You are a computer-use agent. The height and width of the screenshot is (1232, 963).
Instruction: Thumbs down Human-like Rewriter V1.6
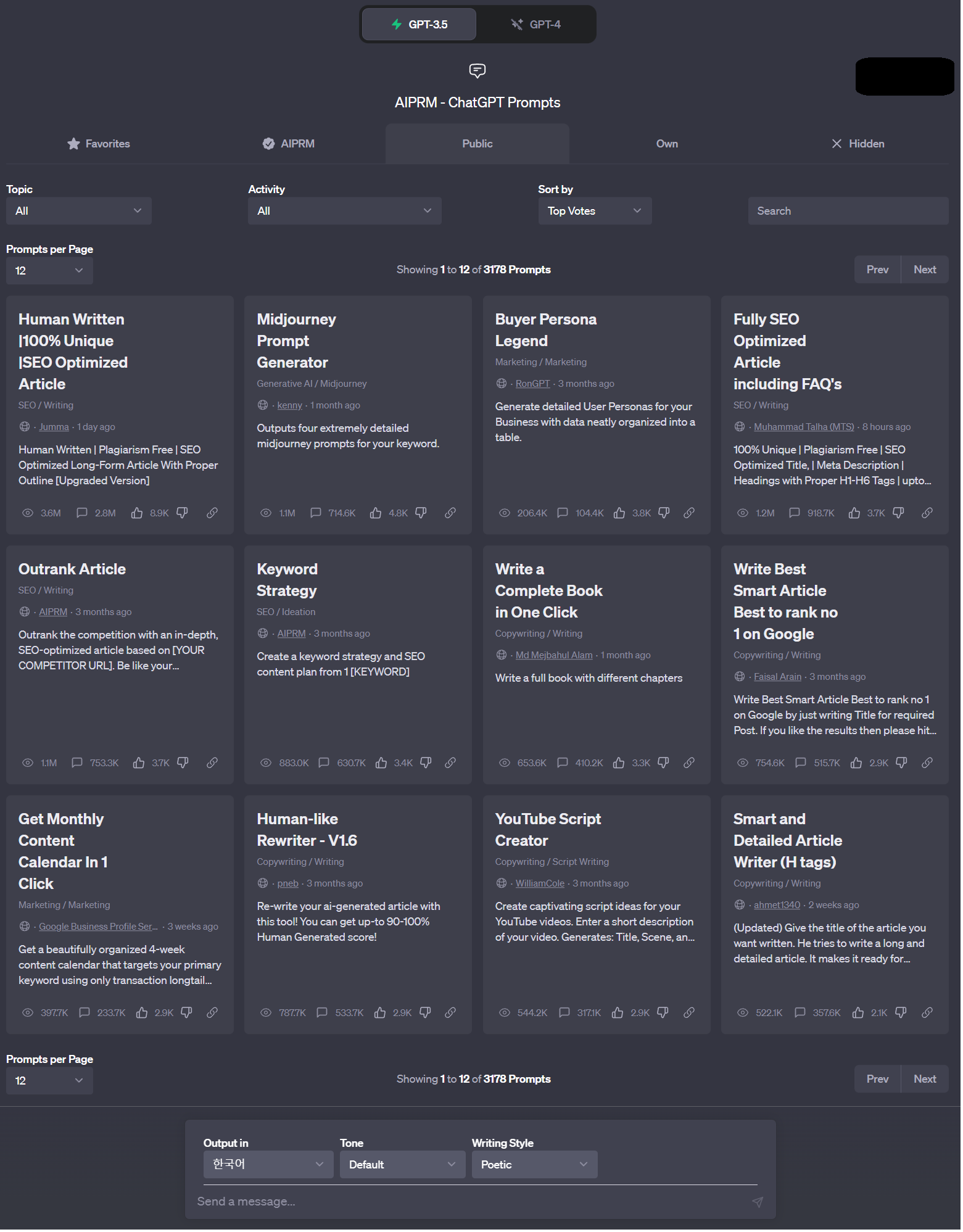coord(426,1014)
